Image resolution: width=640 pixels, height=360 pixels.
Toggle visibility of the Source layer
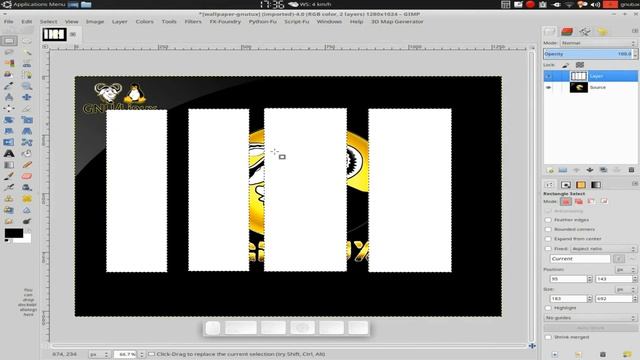tap(548, 87)
